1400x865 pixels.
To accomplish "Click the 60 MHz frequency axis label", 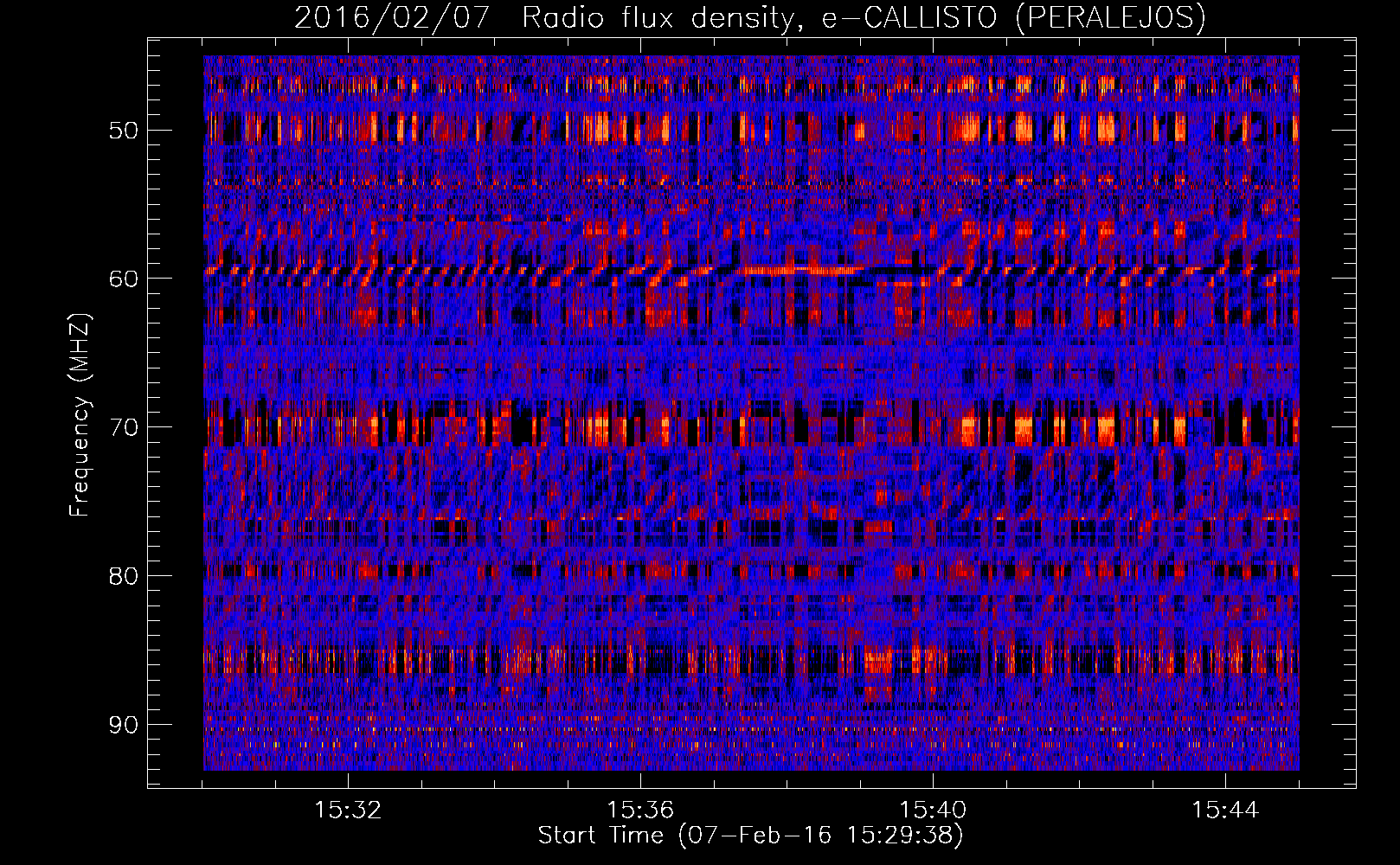I will click(124, 279).
